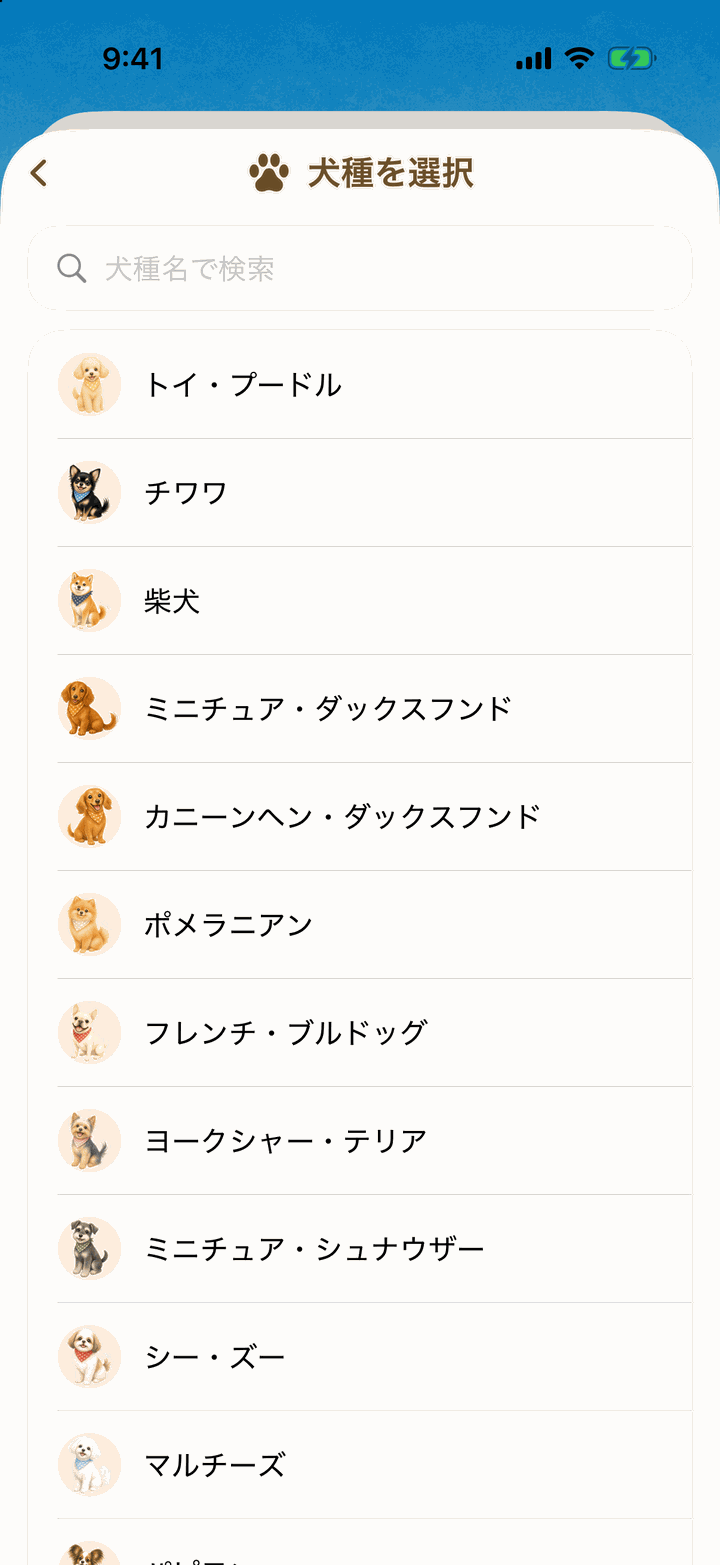Select ミニチュア・シュナウザー breed
This screenshot has height=1565, width=720.
coord(360,1248)
